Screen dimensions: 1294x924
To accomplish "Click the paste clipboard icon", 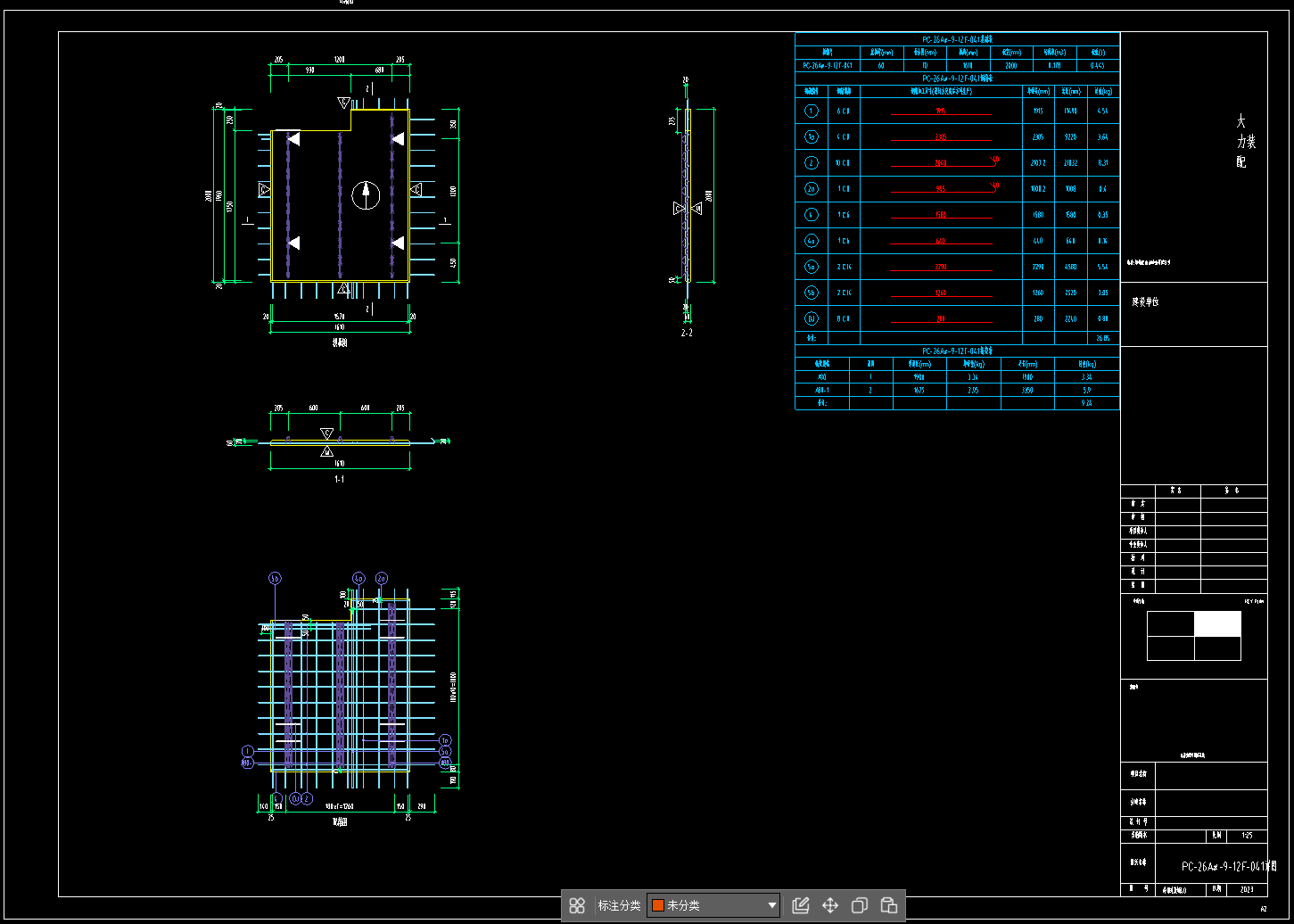I will pyautogui.click(x=888, y=905).
